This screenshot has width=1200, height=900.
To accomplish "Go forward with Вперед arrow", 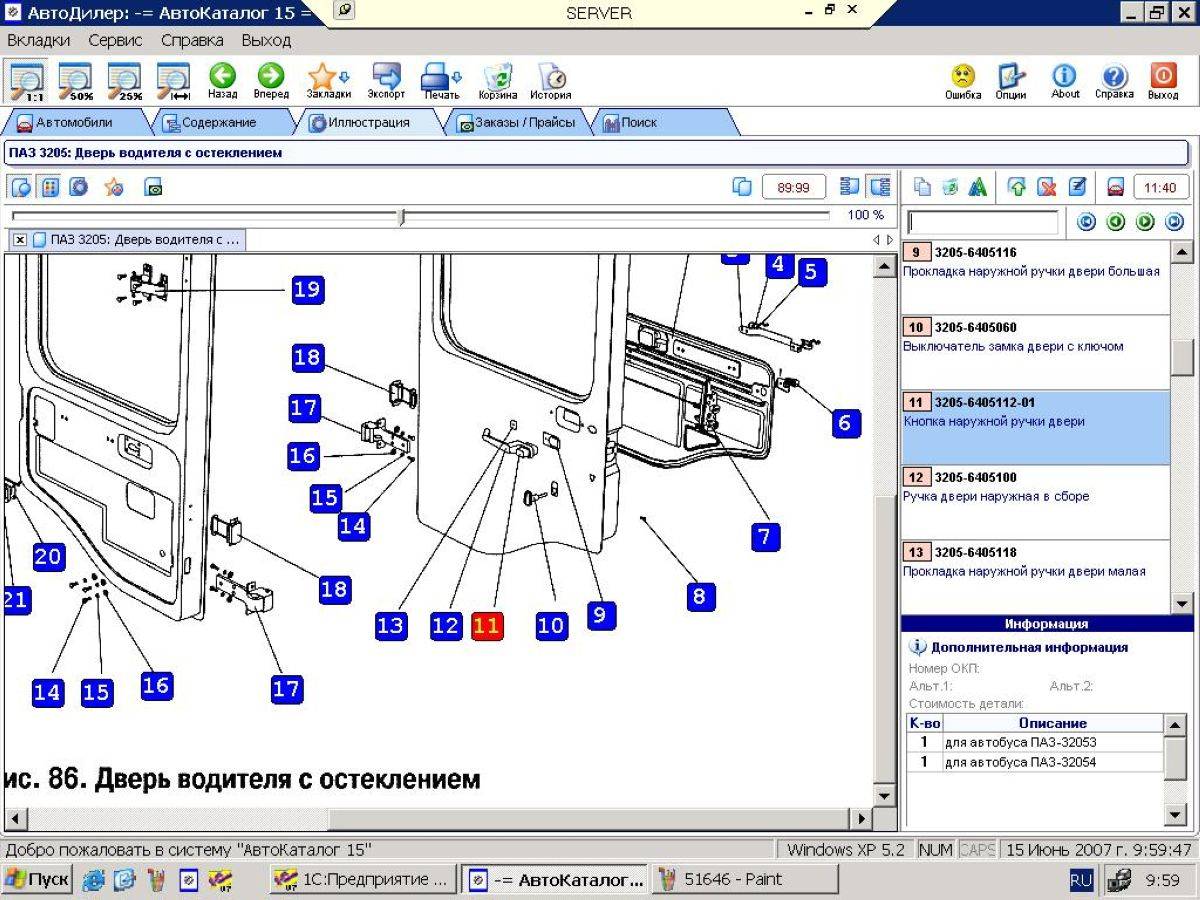I will pos(271,80).
